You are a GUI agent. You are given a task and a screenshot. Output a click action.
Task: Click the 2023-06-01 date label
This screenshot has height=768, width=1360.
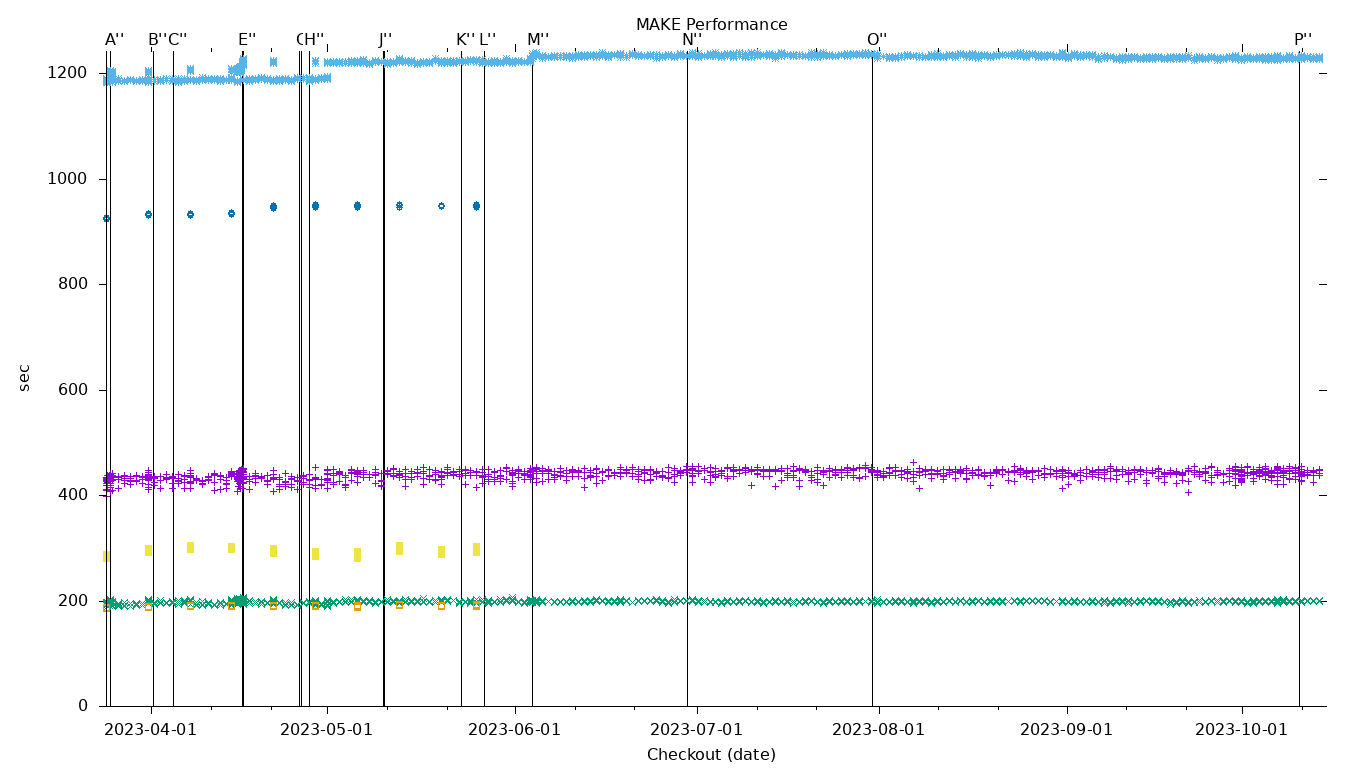coord(515,730)
